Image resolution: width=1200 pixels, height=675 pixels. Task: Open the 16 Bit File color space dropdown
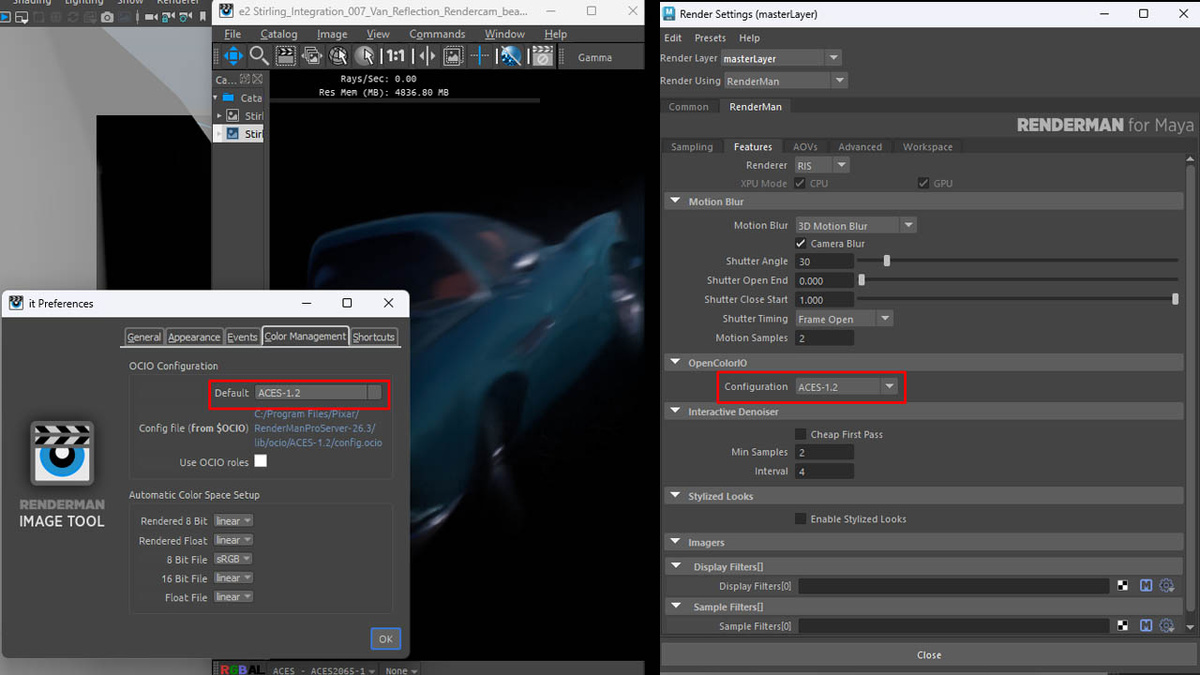point(233,578)
